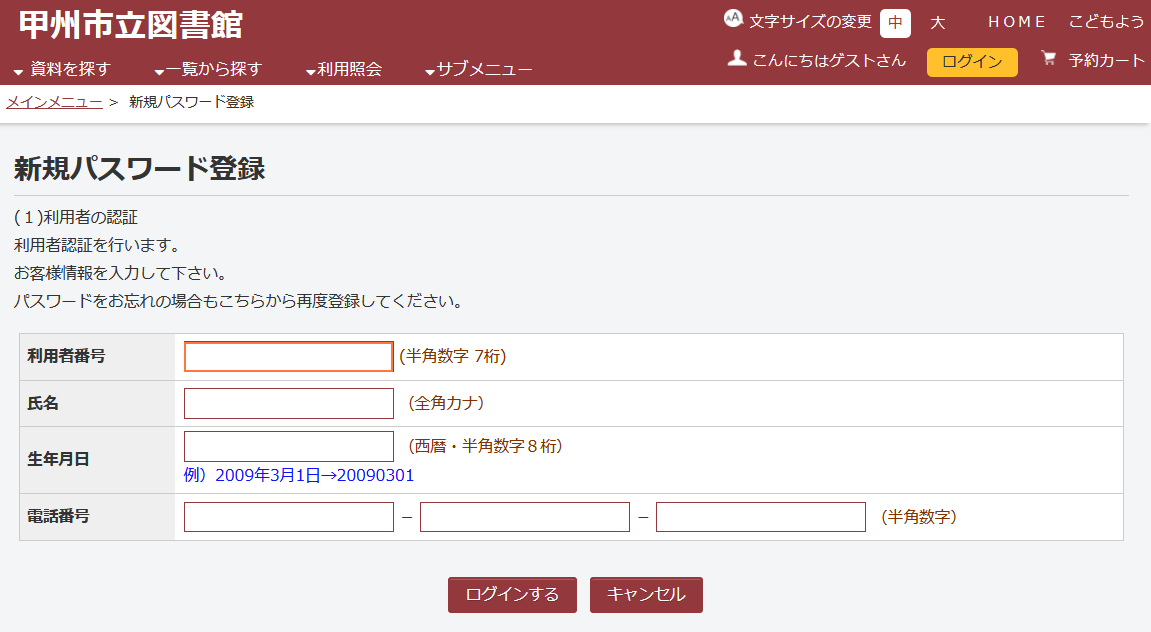The height and width of the screenshot is (632, 1151).
Task: Click the 文字サイズの変更 label
Action: tap(810, 22)
